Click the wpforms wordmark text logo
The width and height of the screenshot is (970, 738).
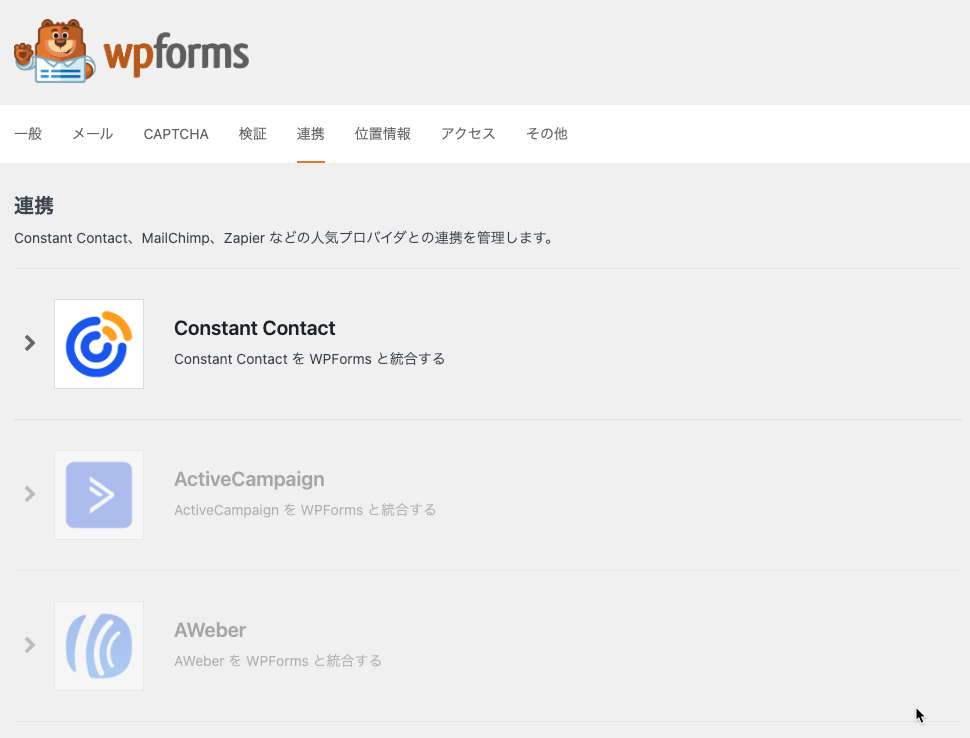[176, 54]
